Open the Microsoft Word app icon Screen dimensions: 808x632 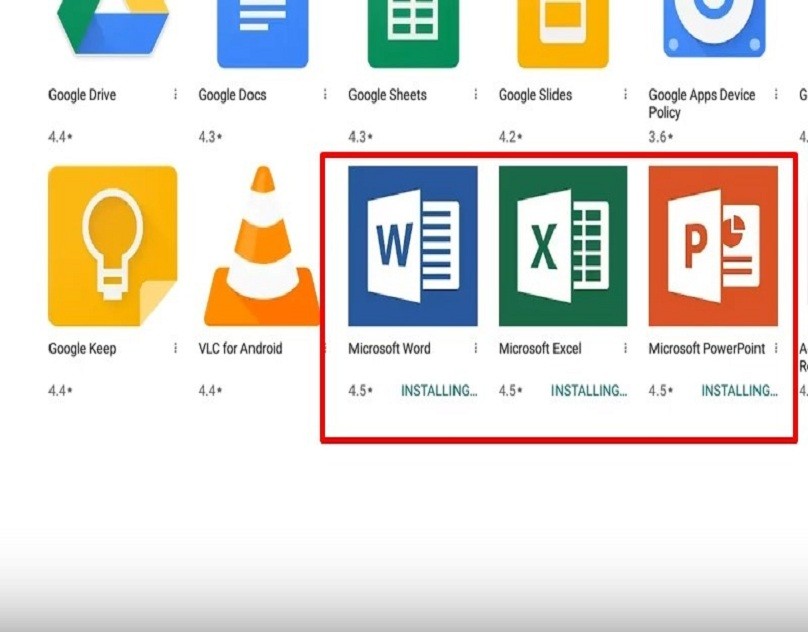pos(413,246)
